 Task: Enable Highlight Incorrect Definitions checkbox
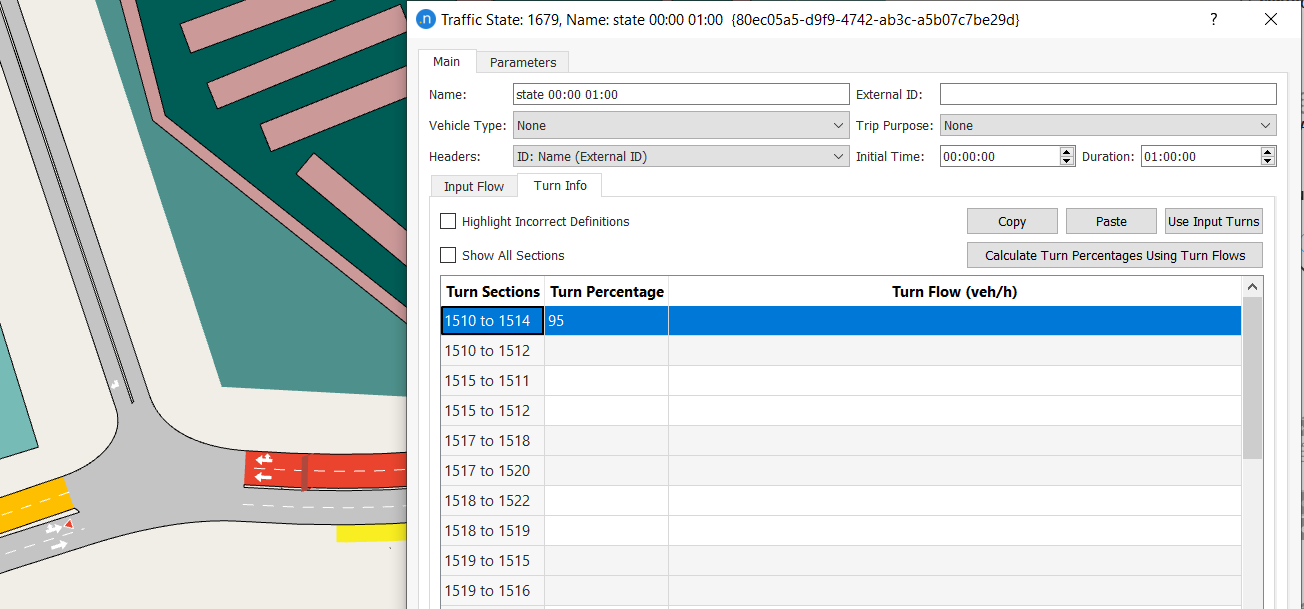click(x=448, y=221)
